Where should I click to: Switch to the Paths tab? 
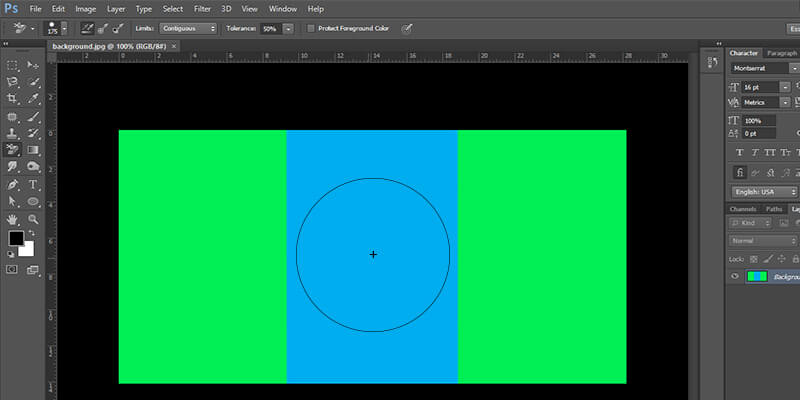point(774,209)
